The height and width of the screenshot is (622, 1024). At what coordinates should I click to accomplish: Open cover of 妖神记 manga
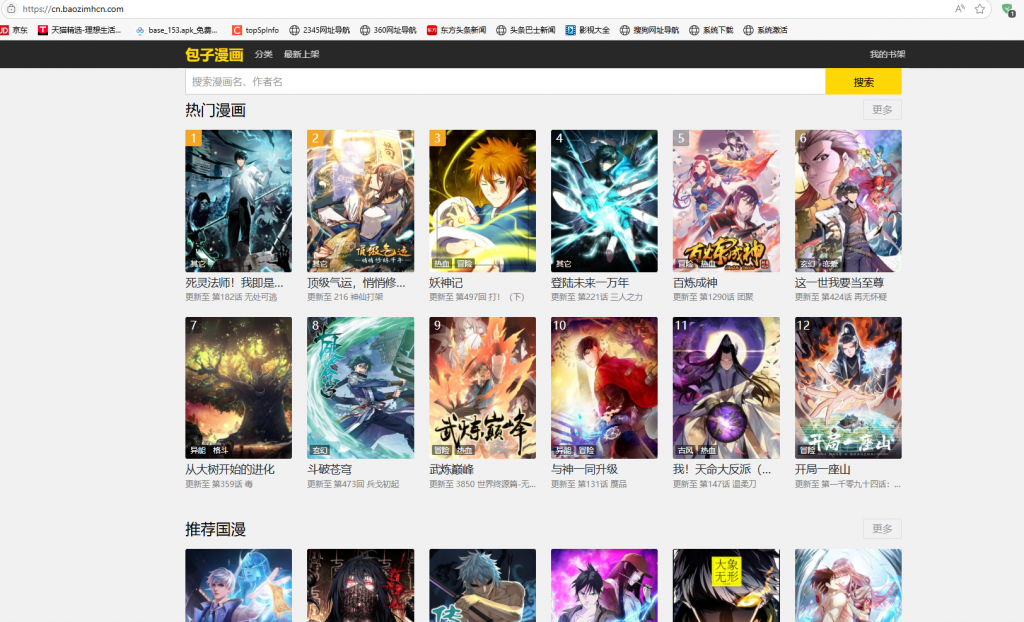(x=483, y=201)
